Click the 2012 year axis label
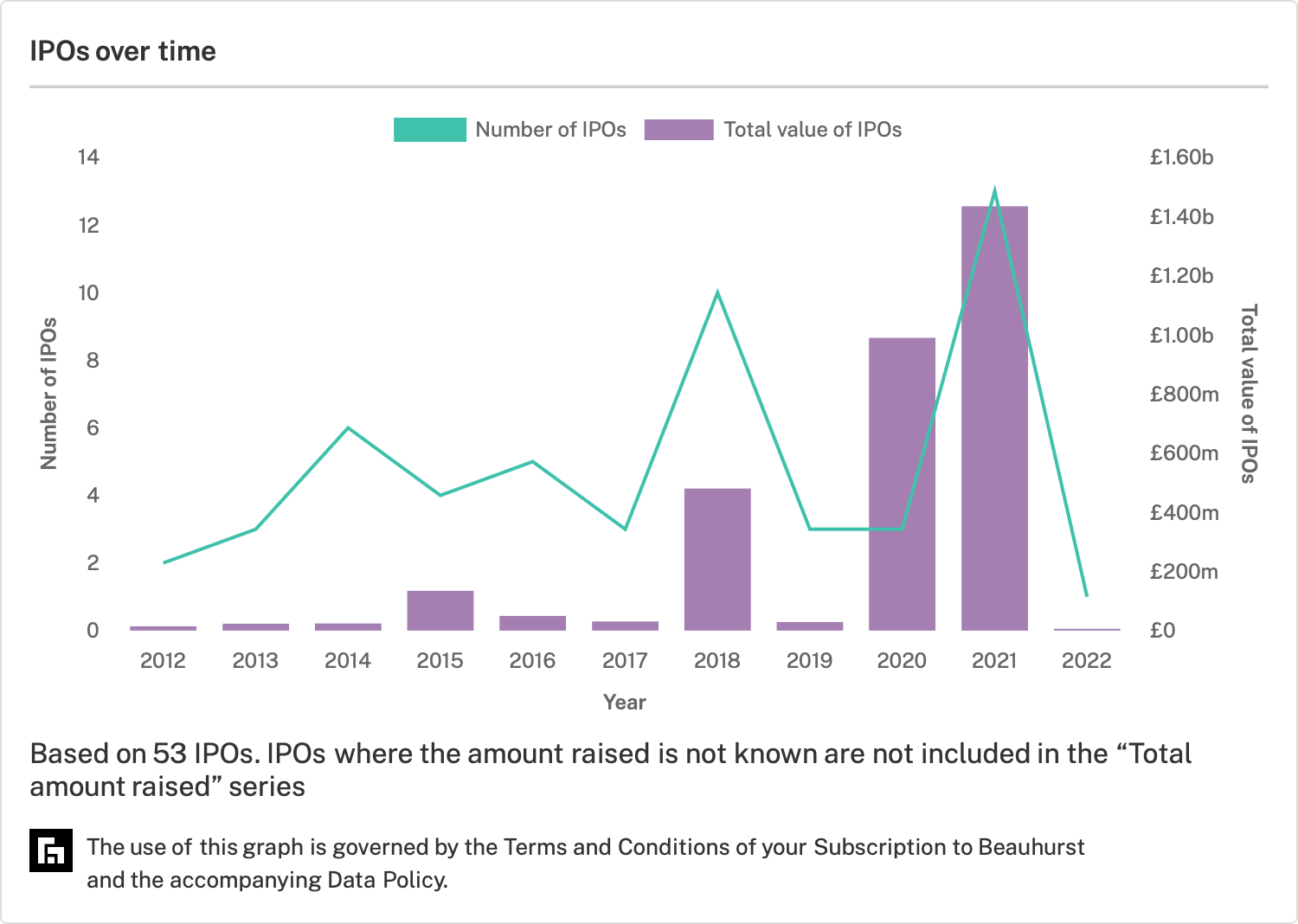The width and height of the screenshot is (1298, 924). (x=163, y=660)
